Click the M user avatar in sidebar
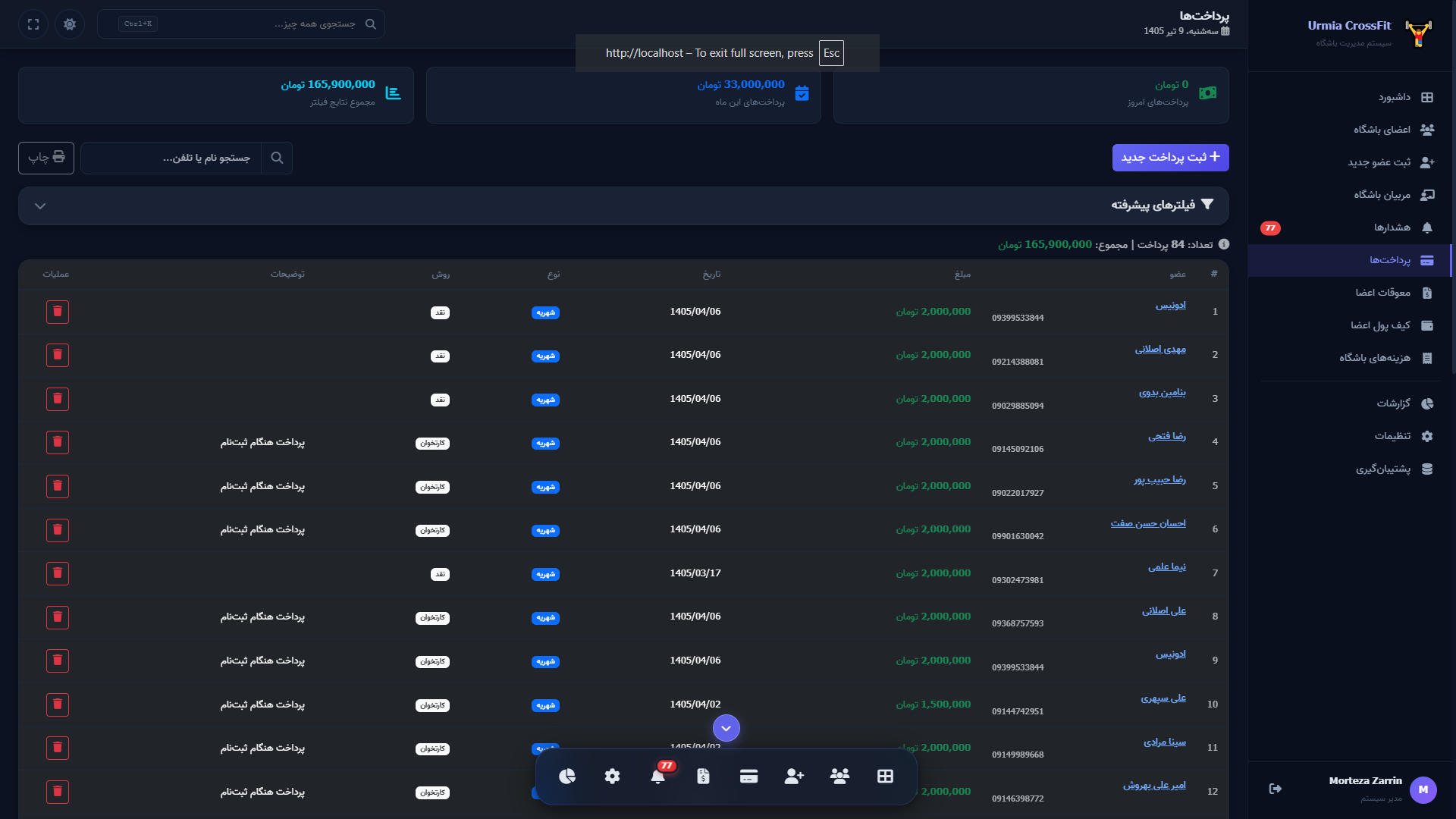The image size is (1456, 819). point(1423,789)
